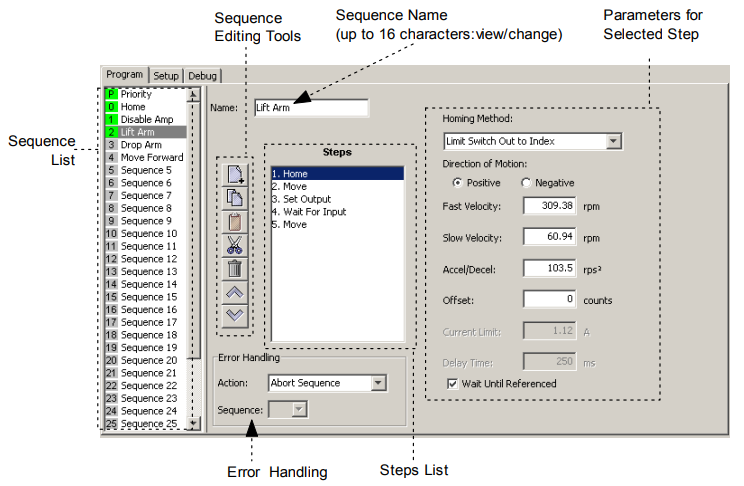744x486 pixels.
Task: Select Sequence 16 in the list
Action: coord(146,309)
